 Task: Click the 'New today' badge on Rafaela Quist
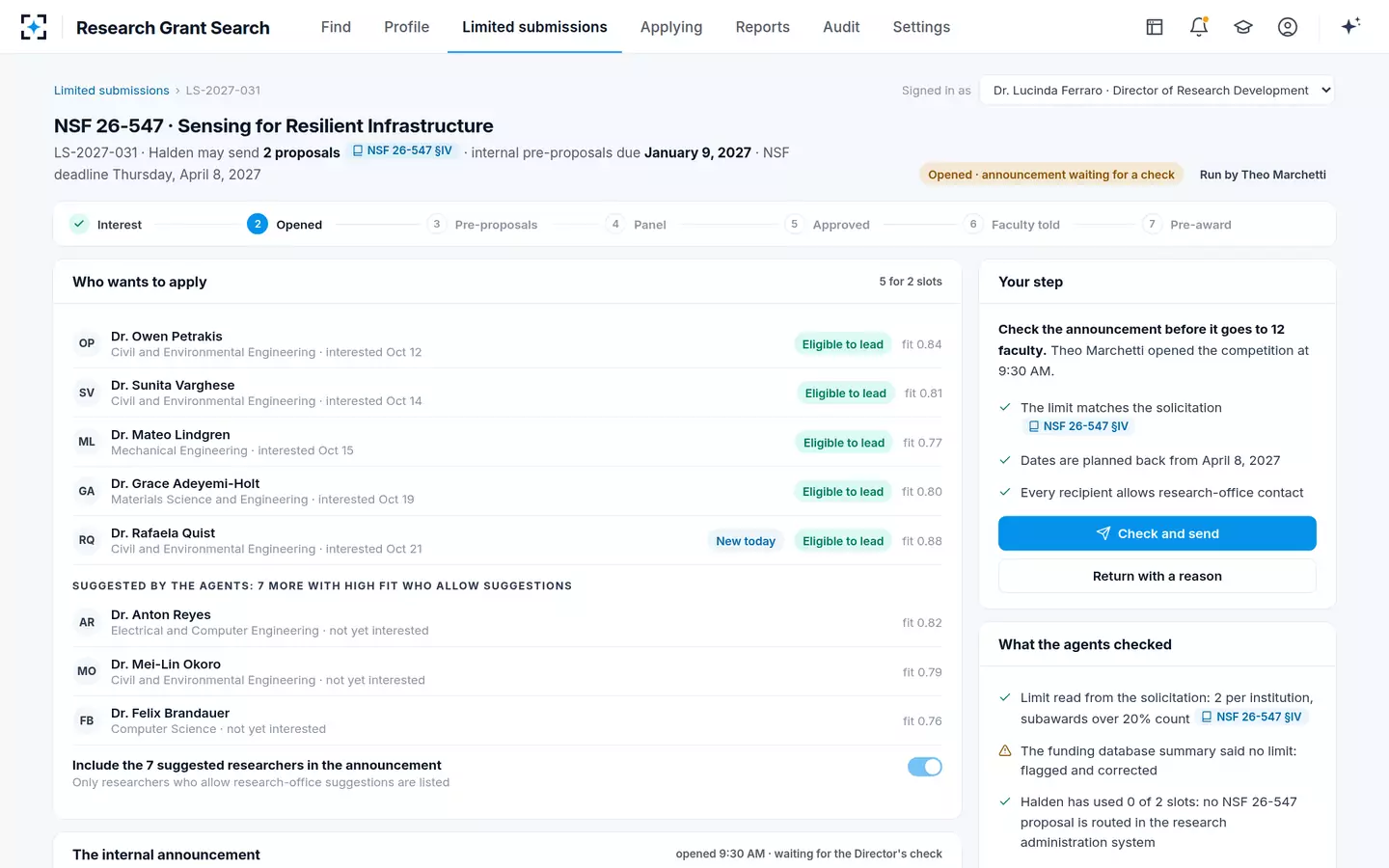point(746,541)
